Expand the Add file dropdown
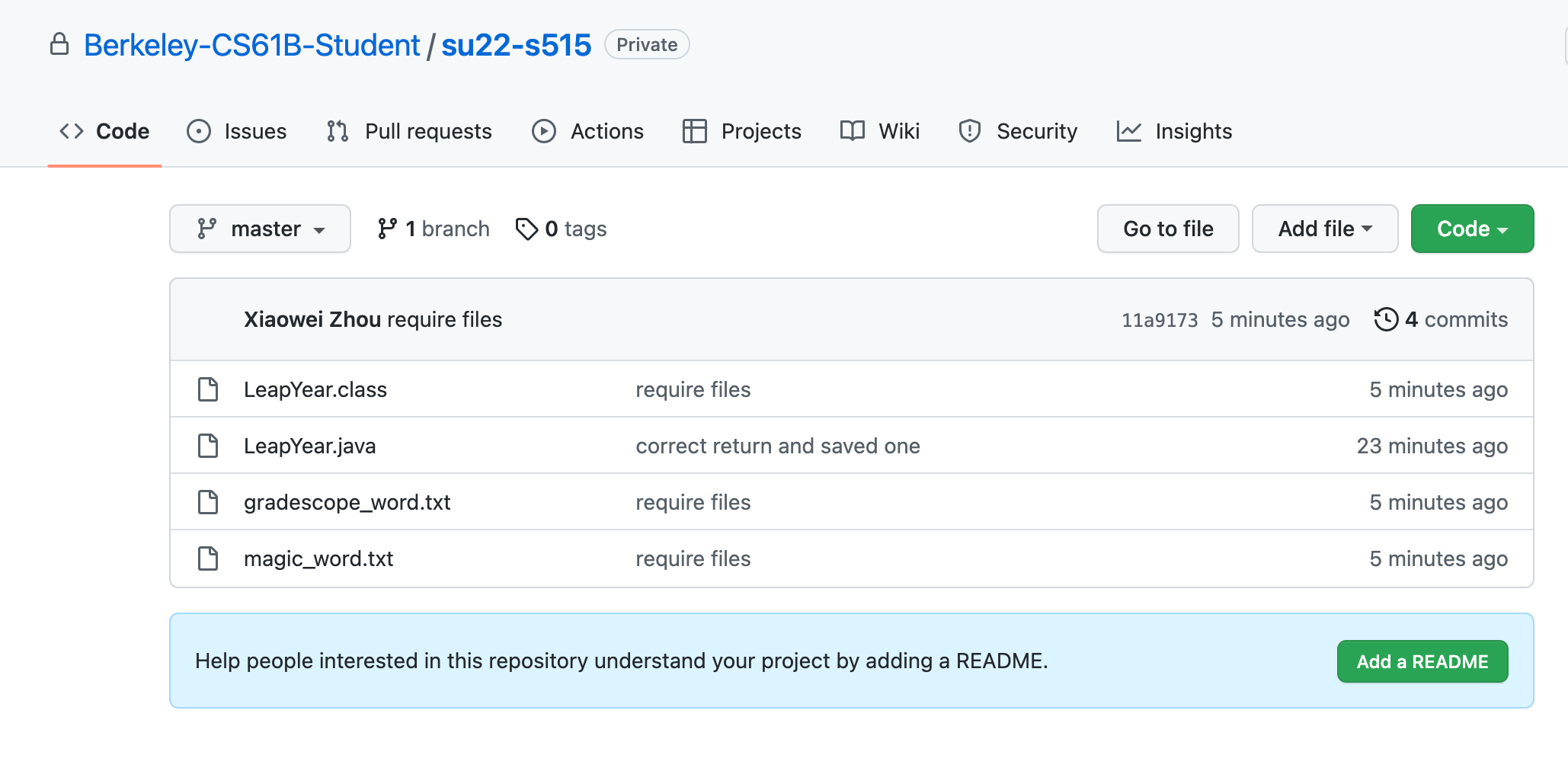Image resolution: width=1568 pixels, height=768 pixels. point(1324,229)
